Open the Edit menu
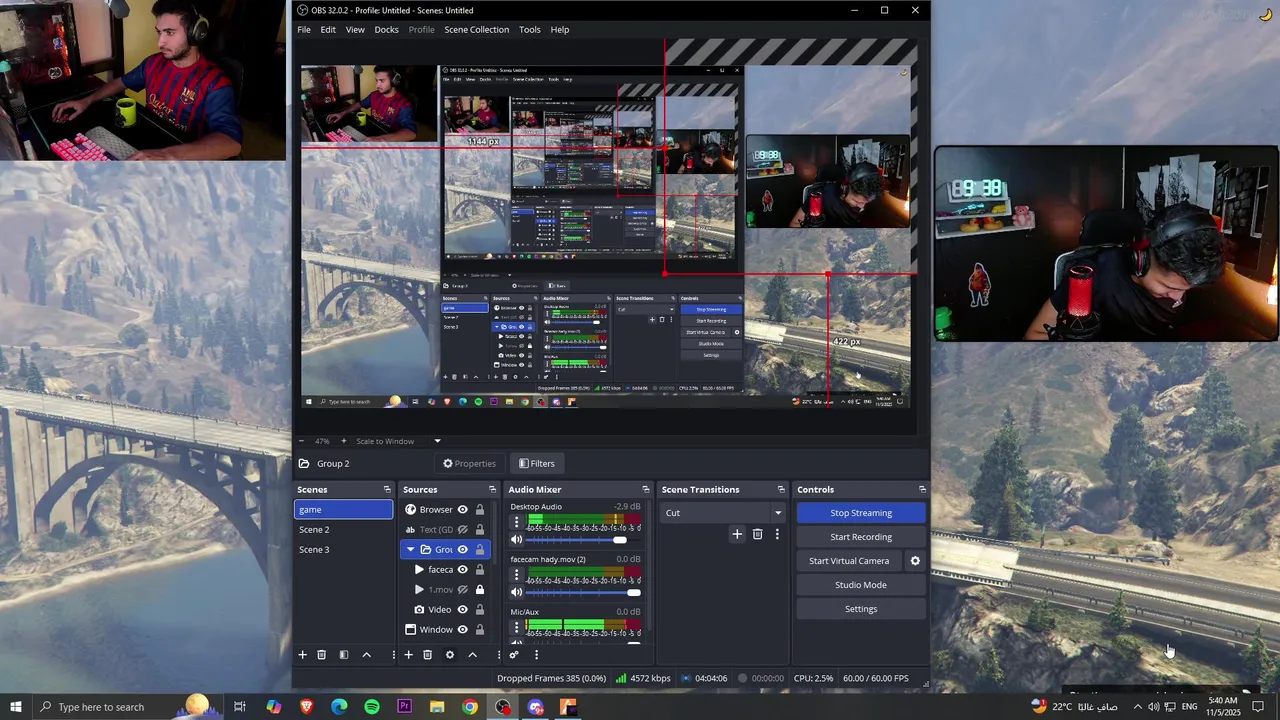The height and width of the screenshot is (720, 1280). 328,30
